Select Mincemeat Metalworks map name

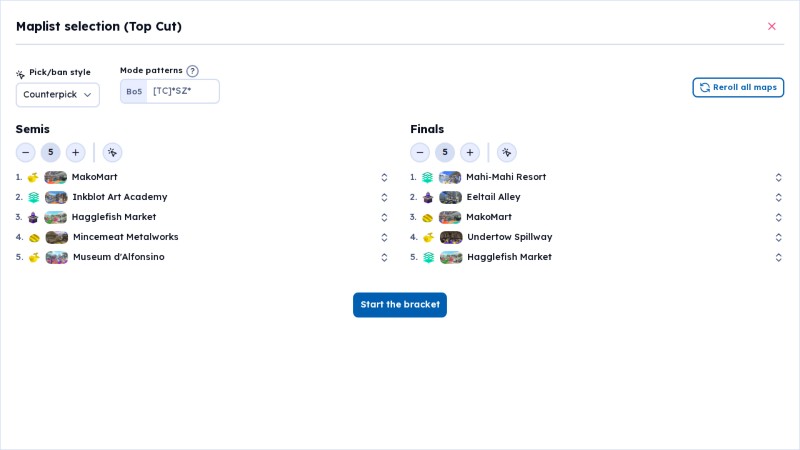coord(126,237)
